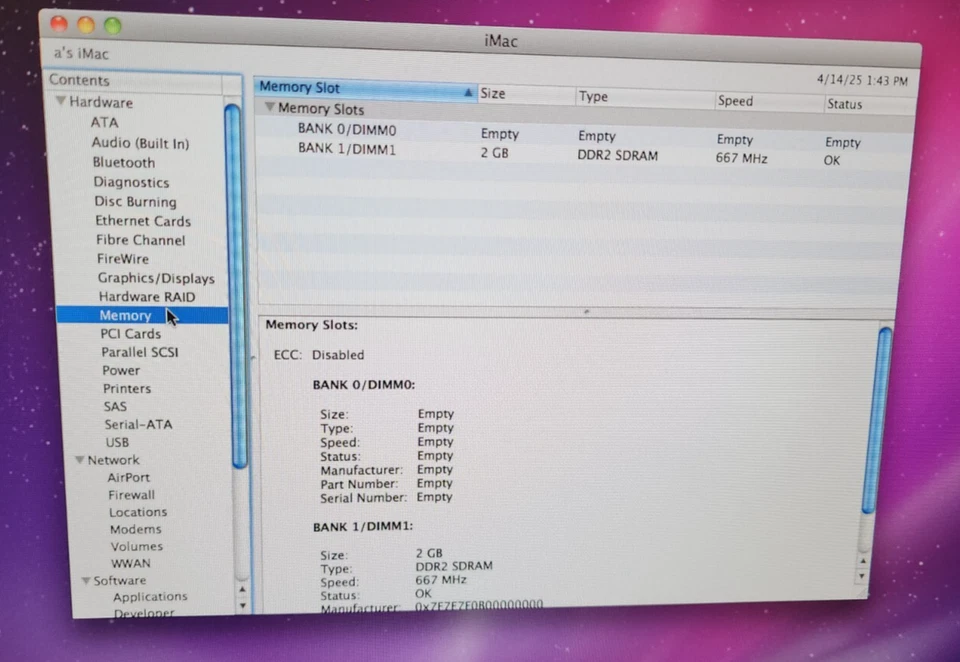Select the Firewall network item
This screenshot has height=662, width=960.
(131, 494)
